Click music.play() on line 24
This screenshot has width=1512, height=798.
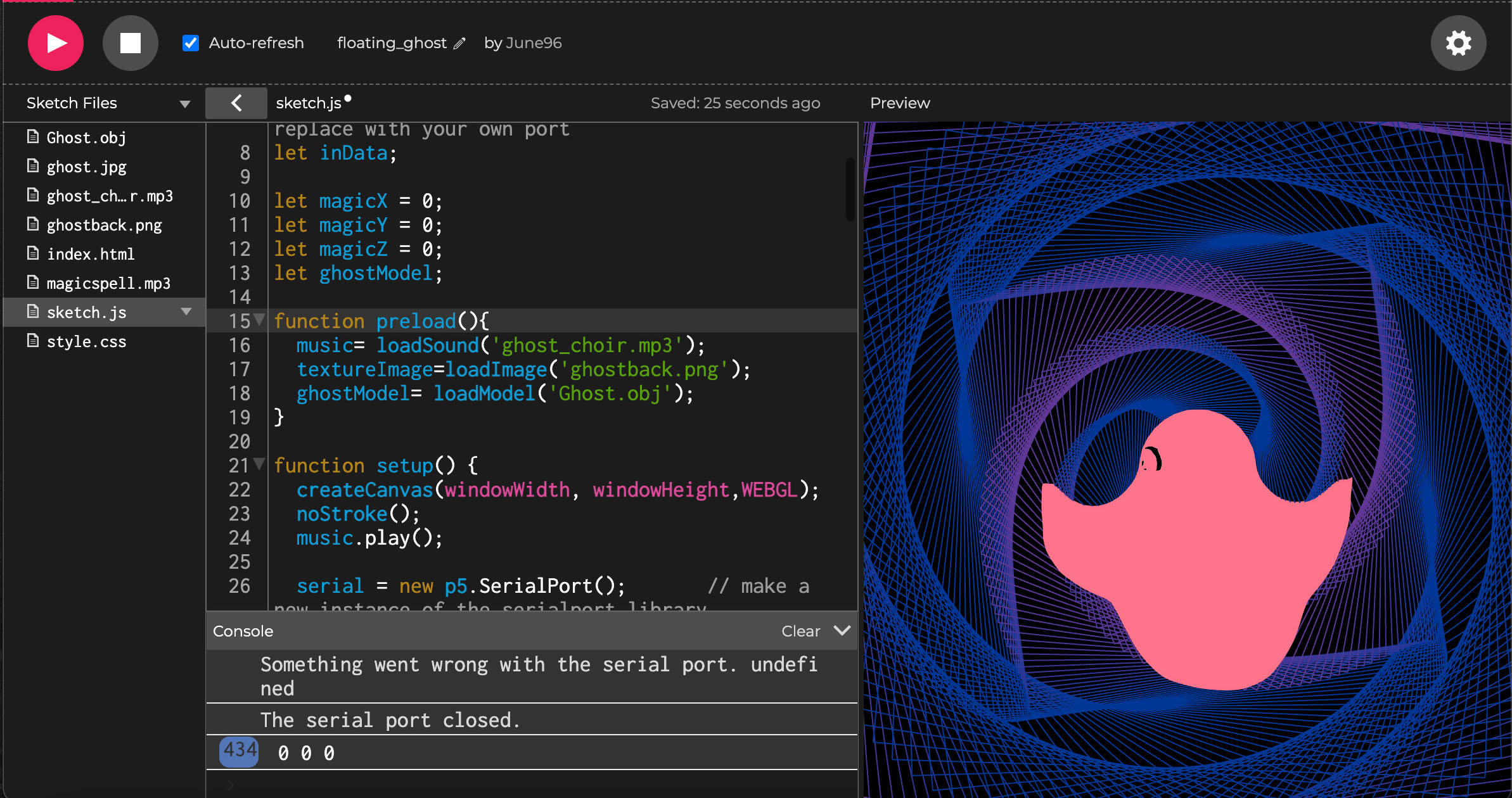369,538
